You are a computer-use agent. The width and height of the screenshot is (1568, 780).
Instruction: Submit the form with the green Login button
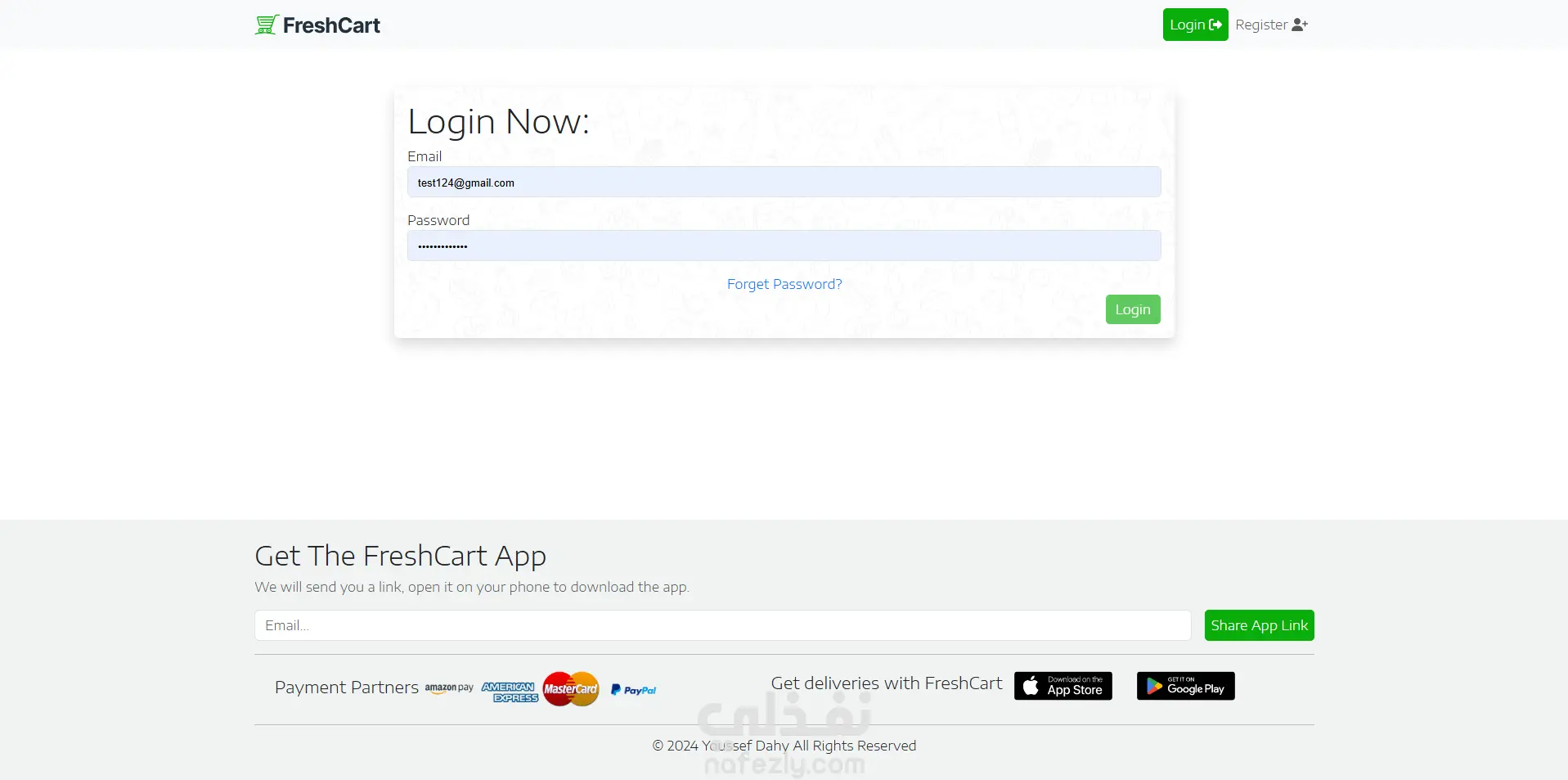coord(1133,309)
